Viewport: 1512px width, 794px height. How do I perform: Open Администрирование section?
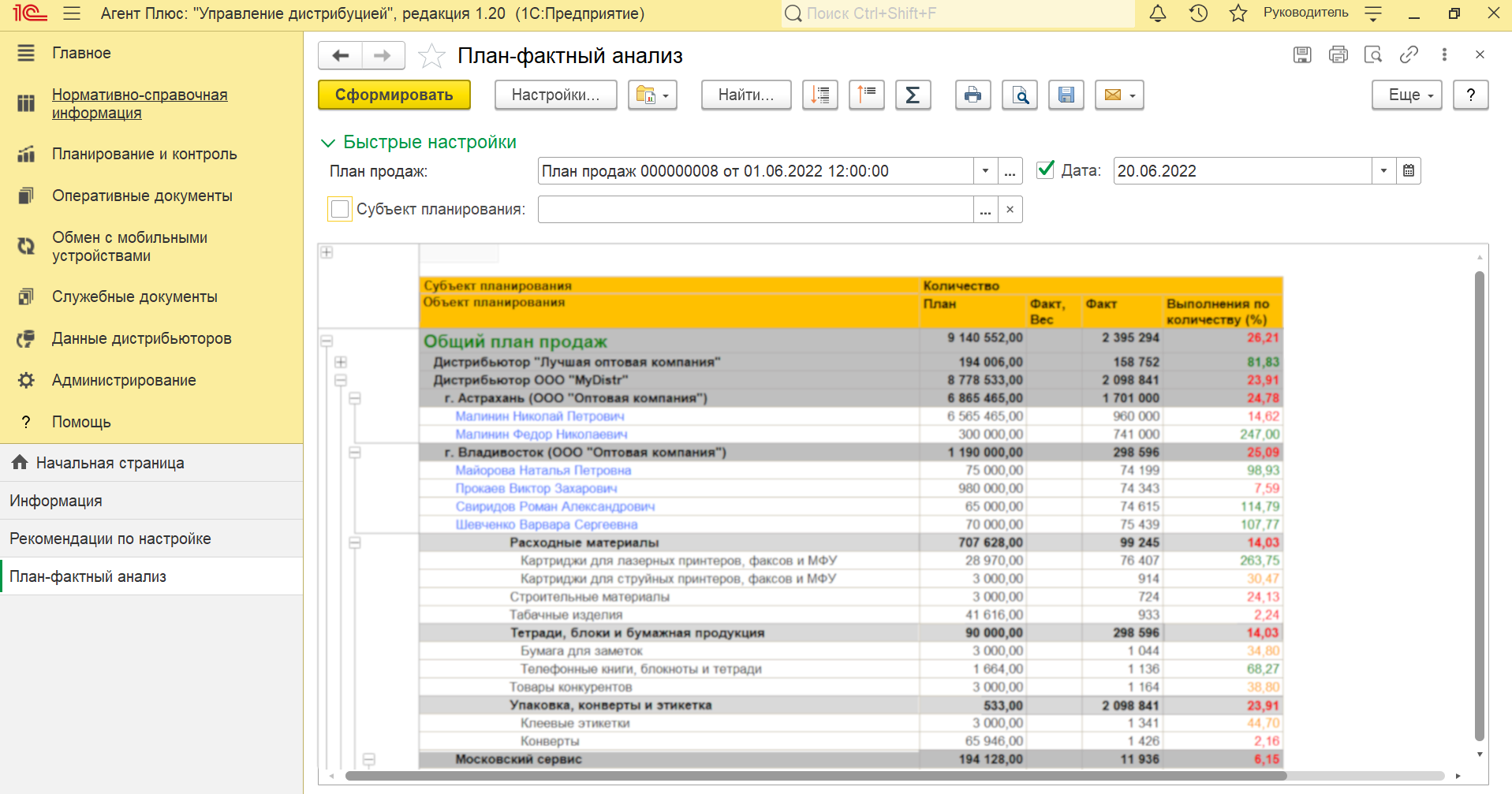(x=151, y=380)
